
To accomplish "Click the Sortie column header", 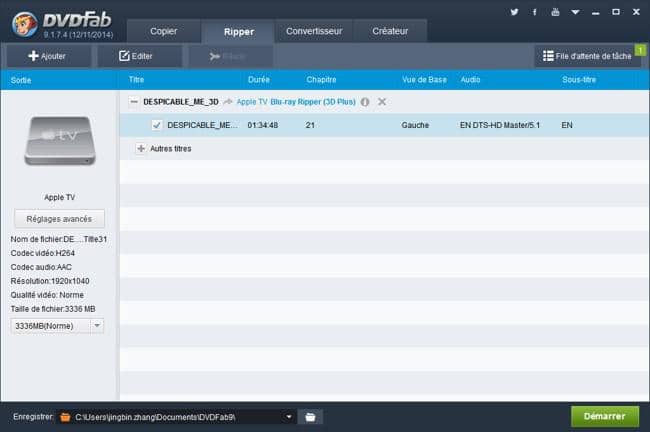I will pos(21,80).
